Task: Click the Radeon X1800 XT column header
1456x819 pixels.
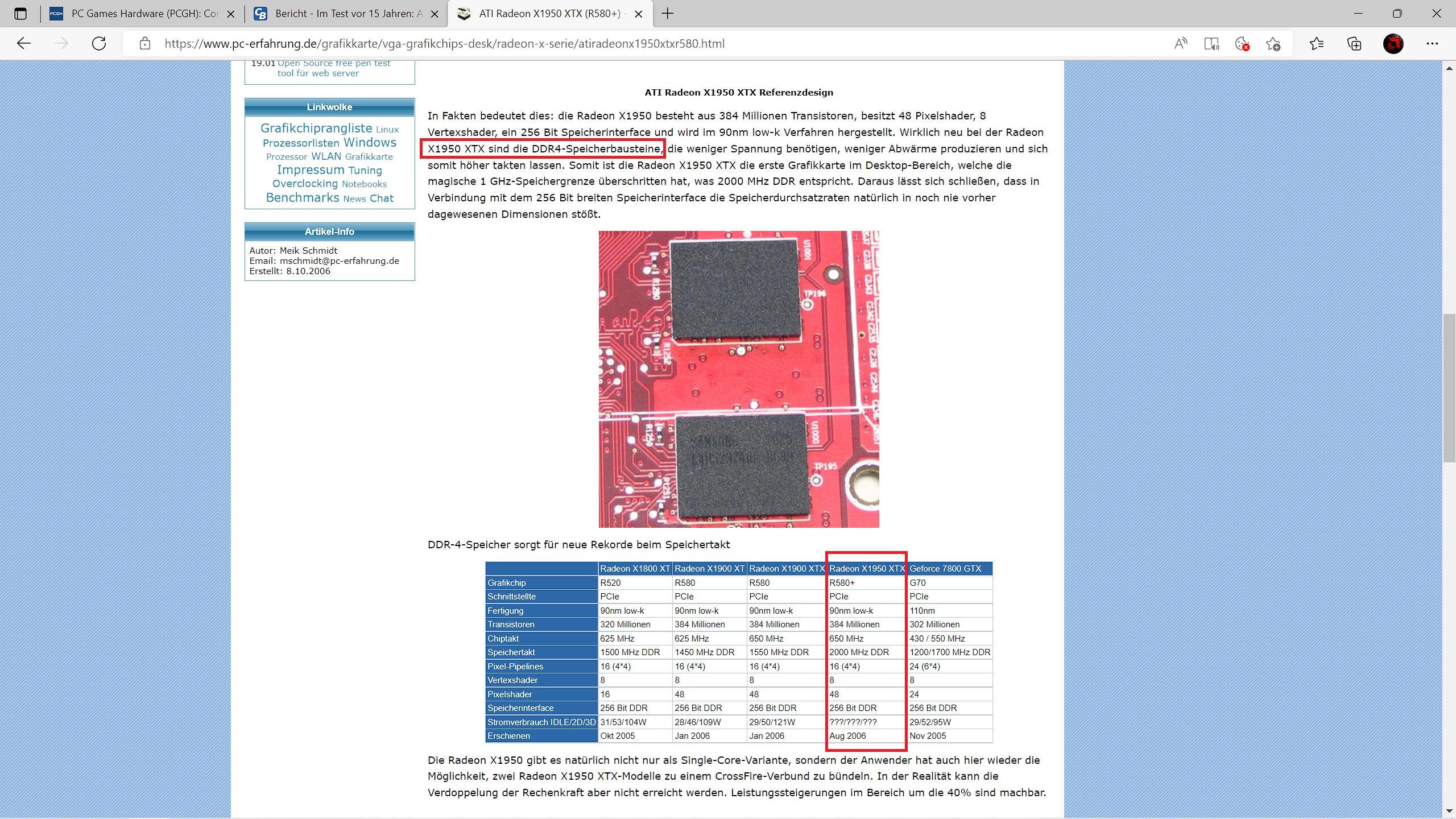Action: coord(635,569)
